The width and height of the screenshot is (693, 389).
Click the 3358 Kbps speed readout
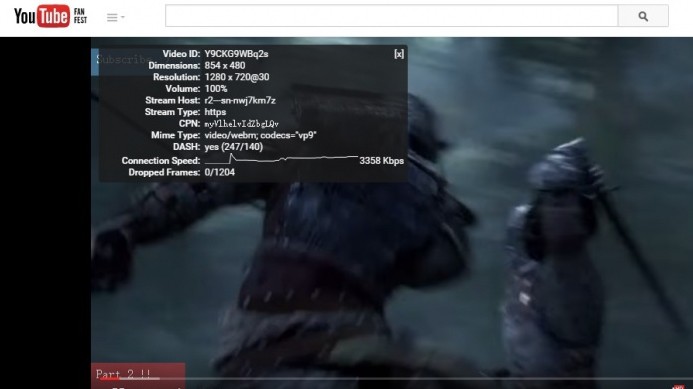click(x=381, y=161)
